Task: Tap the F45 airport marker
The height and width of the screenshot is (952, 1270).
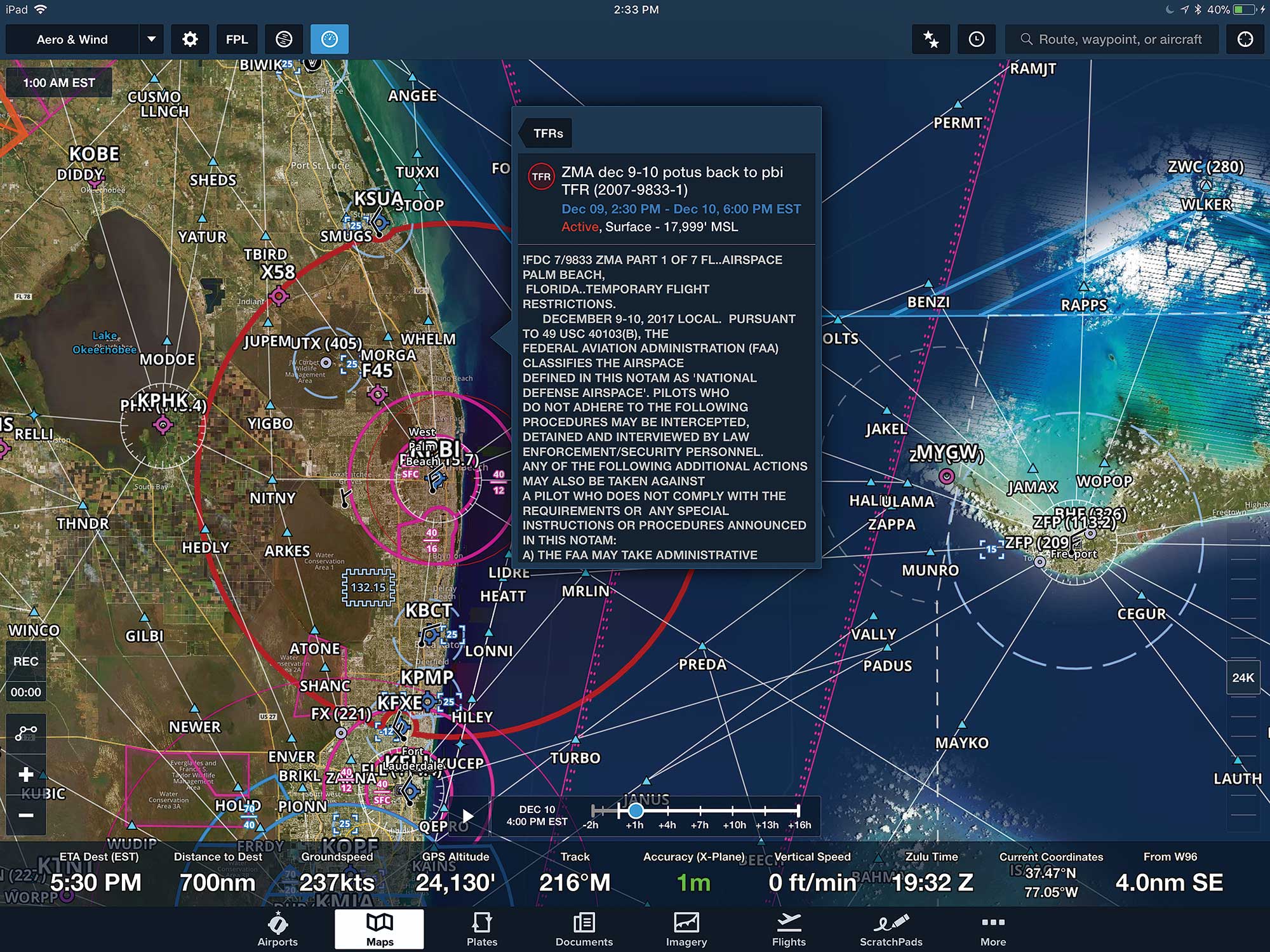Action: point(377,394)
